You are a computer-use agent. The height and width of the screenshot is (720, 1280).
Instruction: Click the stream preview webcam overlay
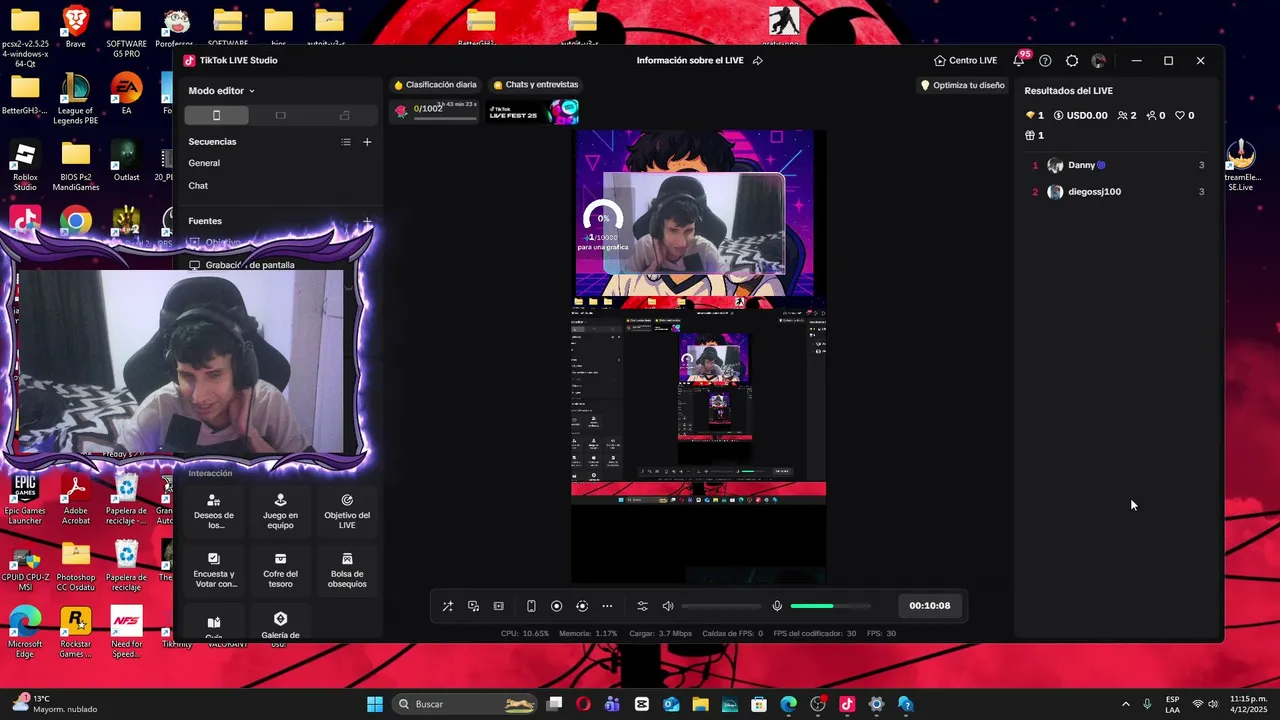[x=694, y=222]
